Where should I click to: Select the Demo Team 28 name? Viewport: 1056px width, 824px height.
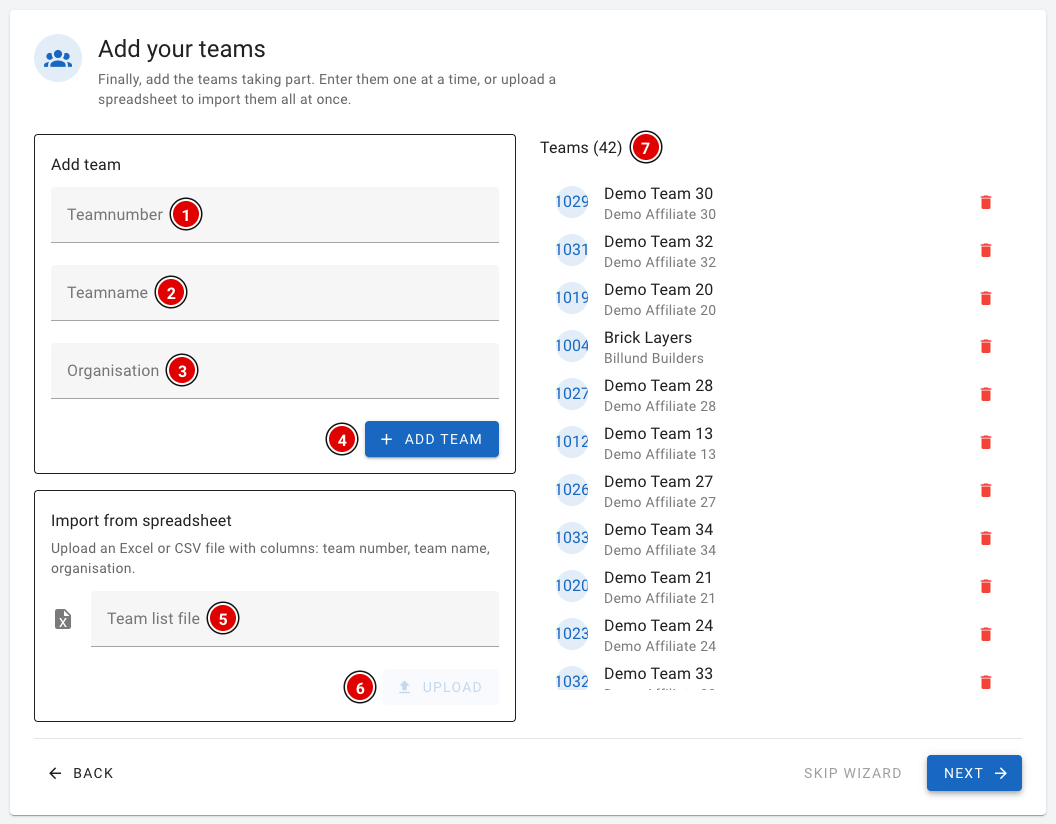(x=658, y=386)
